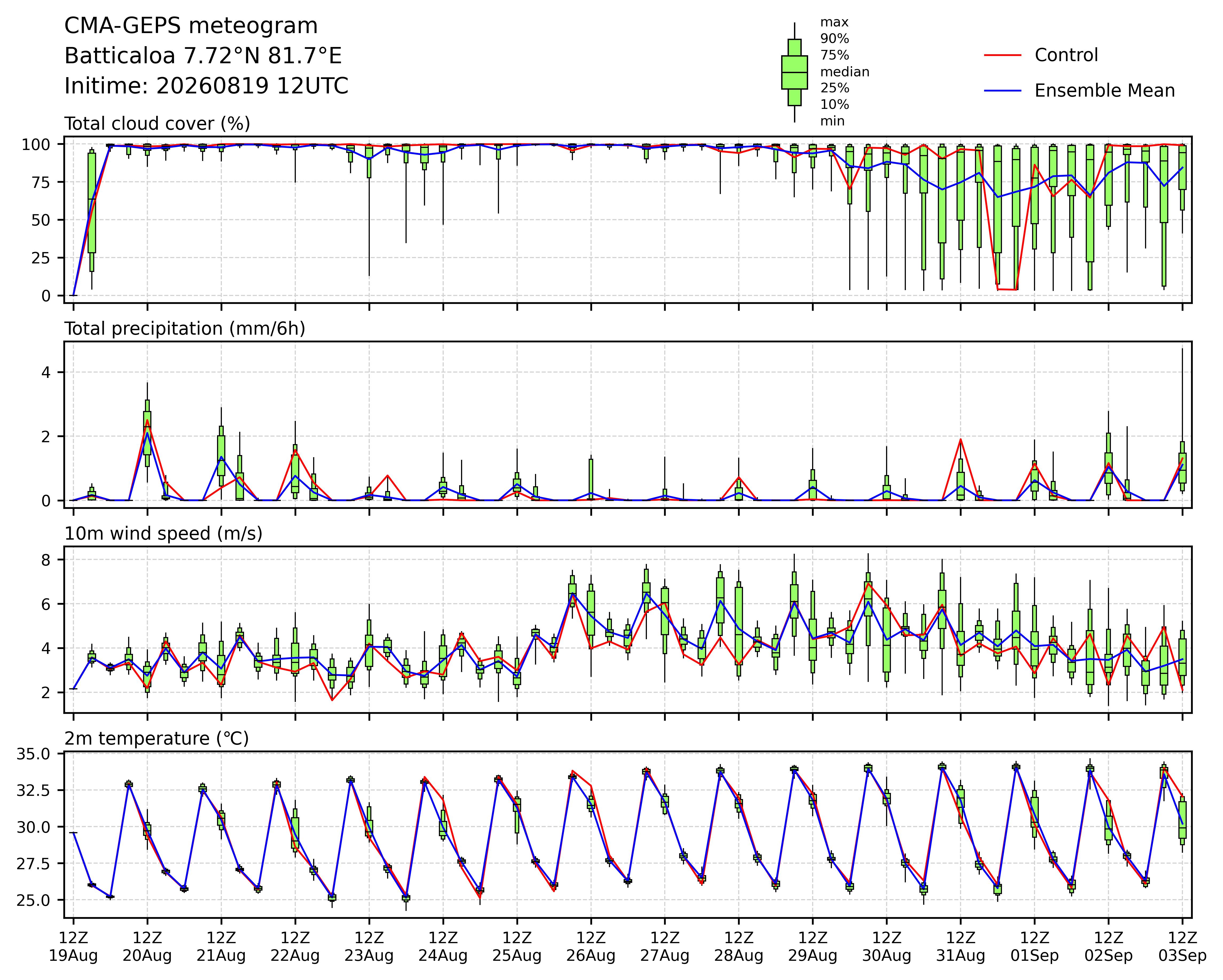This screenshot has width=1223, height=980.
Task: Click the 75 tick on cloud cover axis
Action: pyautogui.click(x=40, y=182)
